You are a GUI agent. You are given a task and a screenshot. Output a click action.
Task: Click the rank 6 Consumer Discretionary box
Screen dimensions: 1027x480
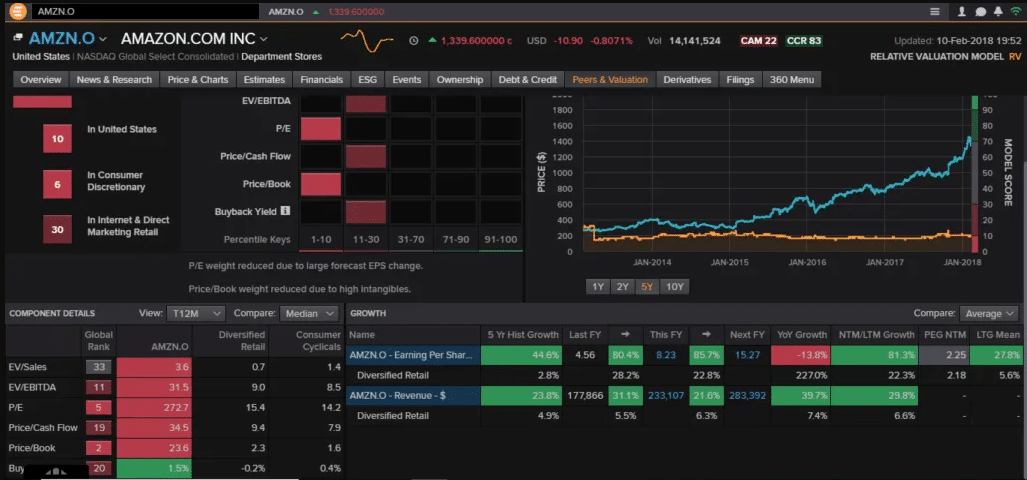click(57, 185)
